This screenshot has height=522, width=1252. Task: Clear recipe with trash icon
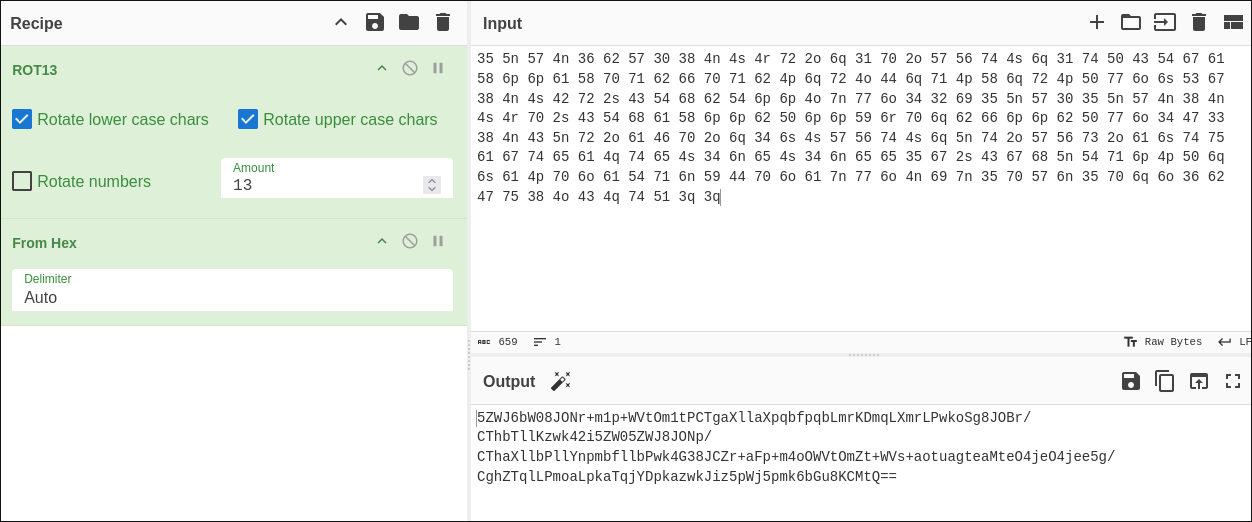tap(443, 22)
